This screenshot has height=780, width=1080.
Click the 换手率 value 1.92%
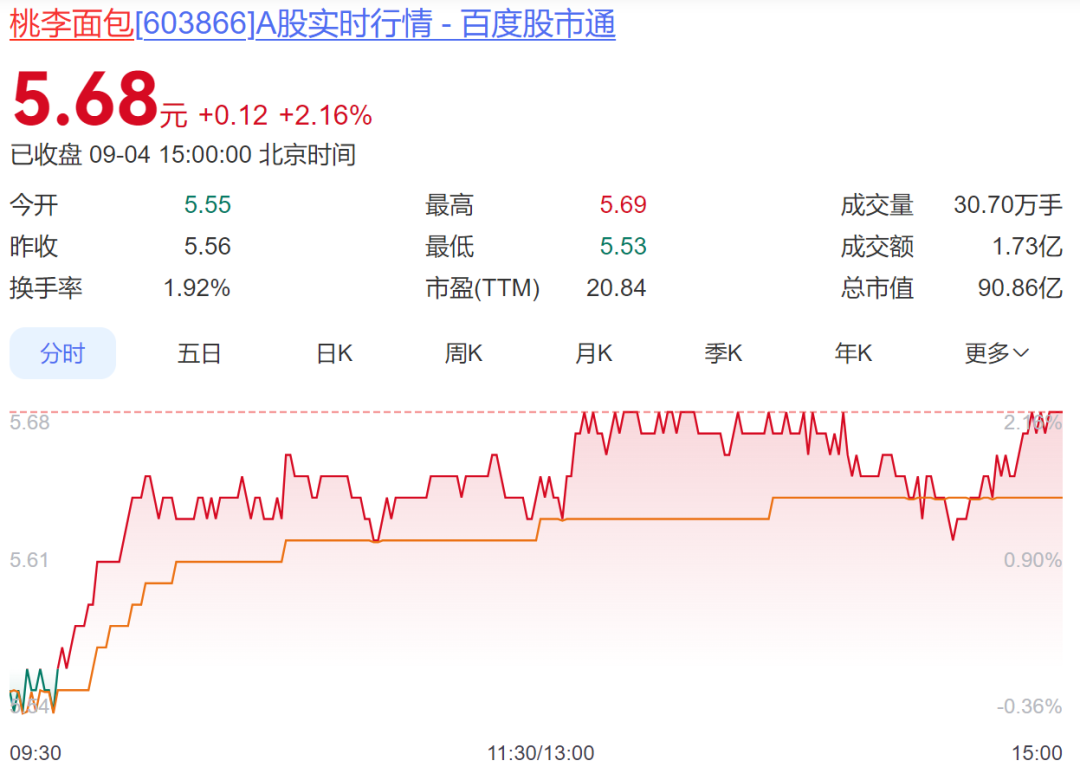[x=197, y=288]
